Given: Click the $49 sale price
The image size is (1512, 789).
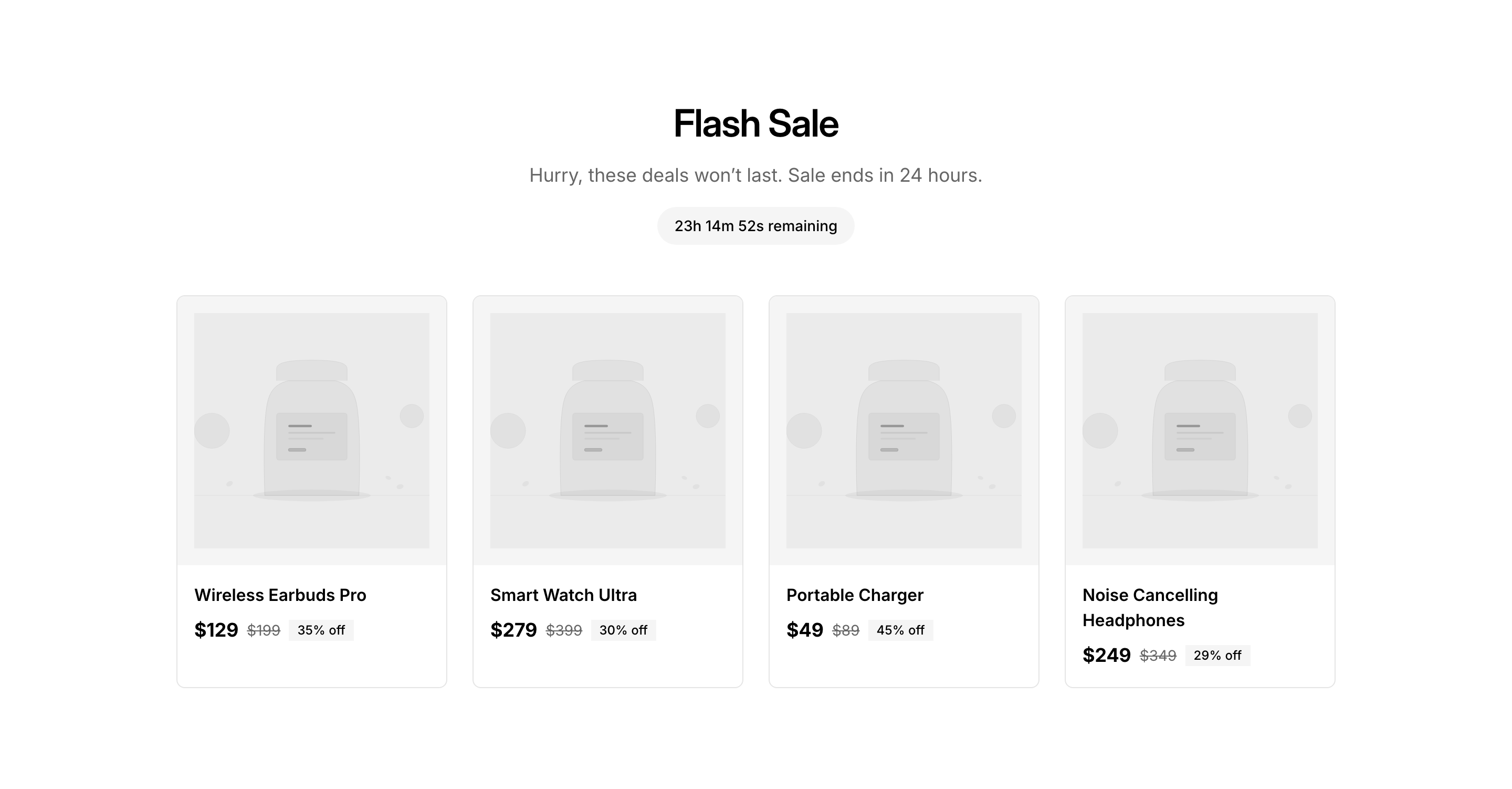Looking at the screenshot, I should [x=805, y=630].
